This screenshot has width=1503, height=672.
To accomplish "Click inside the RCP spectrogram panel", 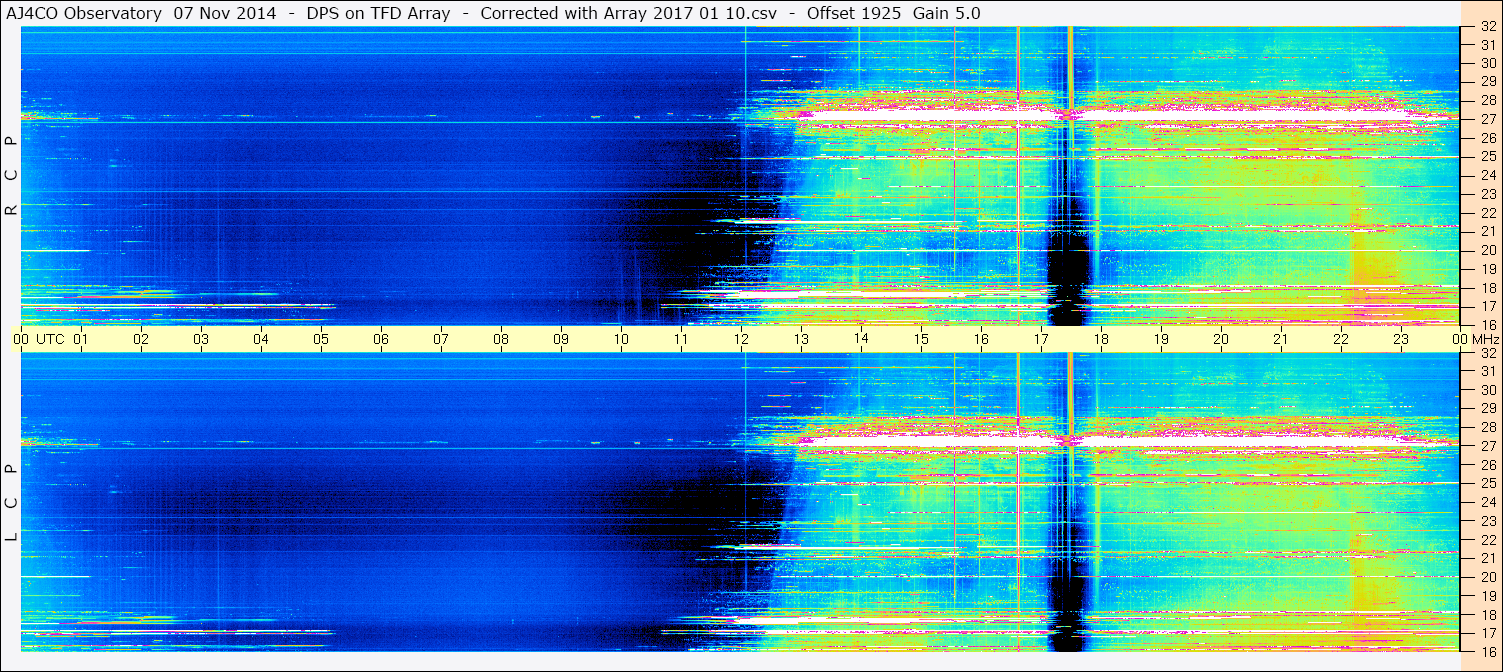I will point(740,176).
